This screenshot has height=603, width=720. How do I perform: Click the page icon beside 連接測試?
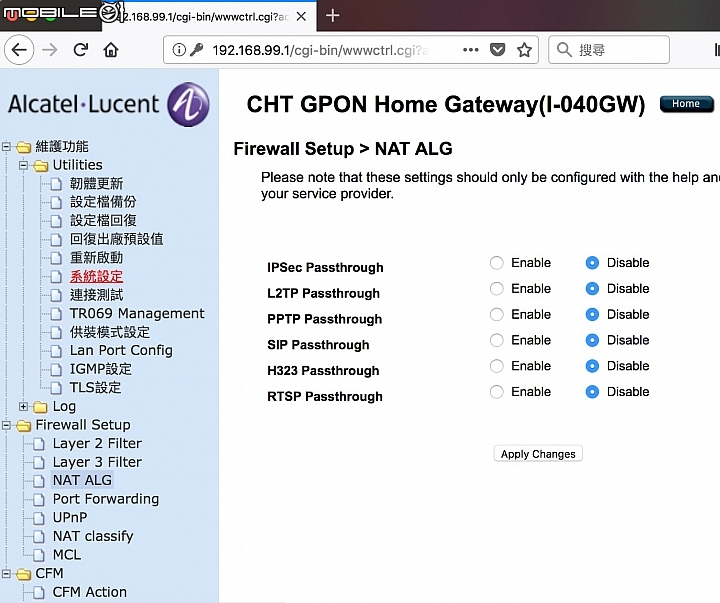tap(56, 295)
